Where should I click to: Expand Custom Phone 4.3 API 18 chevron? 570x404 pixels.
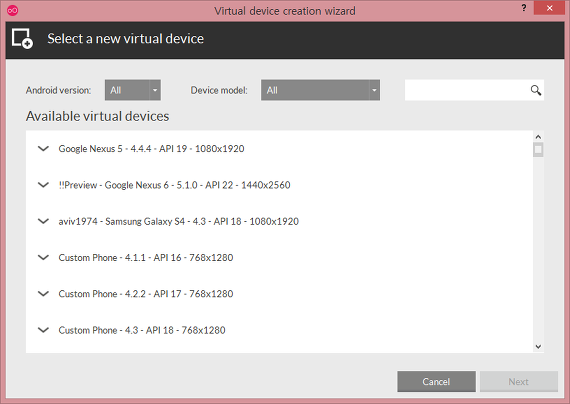pyautogui.click(x=43, y=330)
